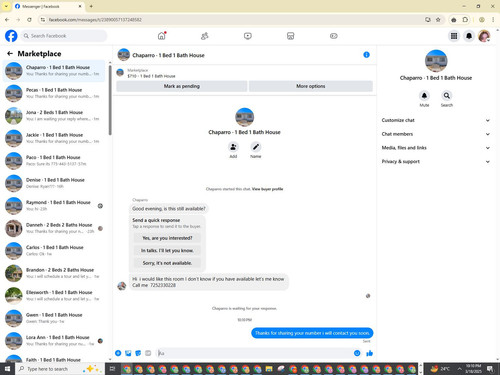The image size is (500, 375).
Task: Open the emoji picker
Action: click(x=357, y=353)
